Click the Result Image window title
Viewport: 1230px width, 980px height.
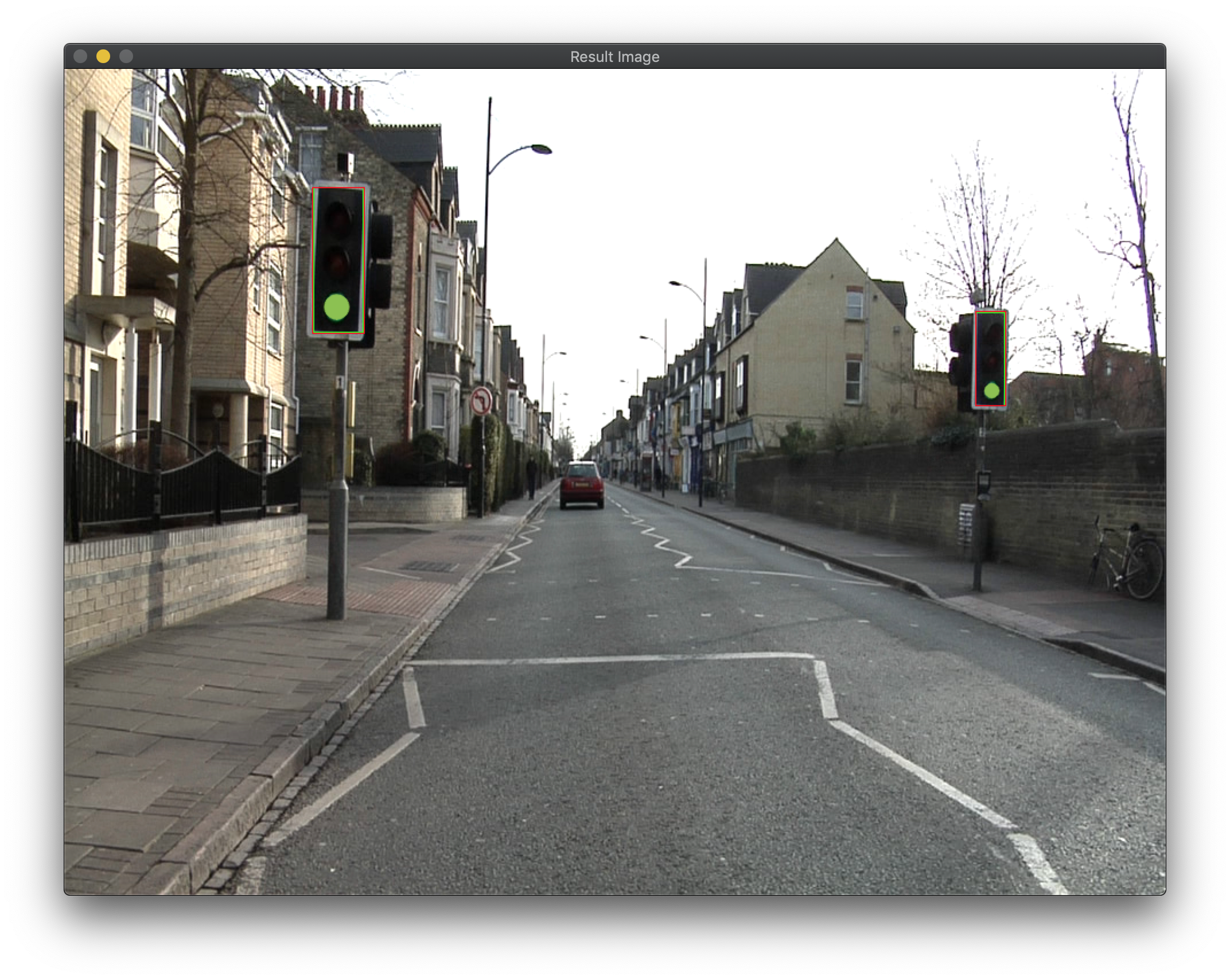[614, 57]
